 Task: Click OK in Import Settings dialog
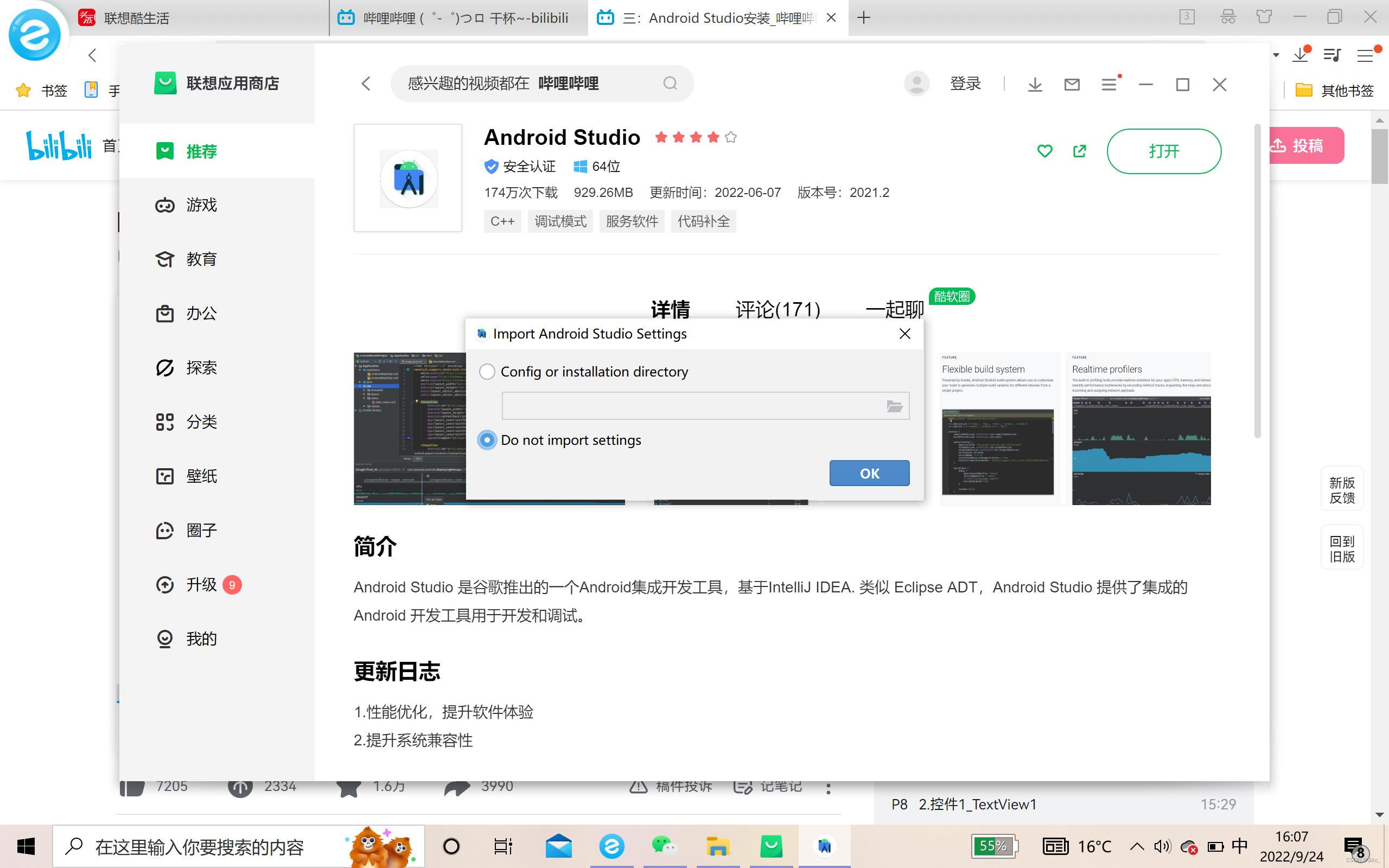pyautogui.click(x=869, y=473)
